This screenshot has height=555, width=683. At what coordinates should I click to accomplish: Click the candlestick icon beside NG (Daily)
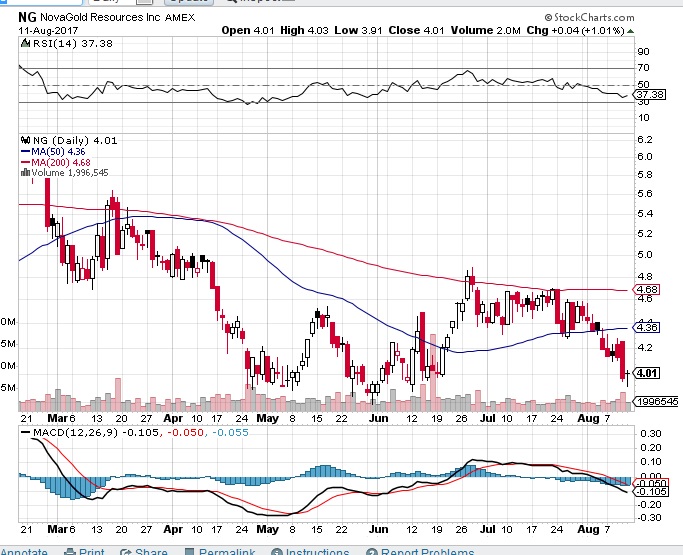point(25,140)
